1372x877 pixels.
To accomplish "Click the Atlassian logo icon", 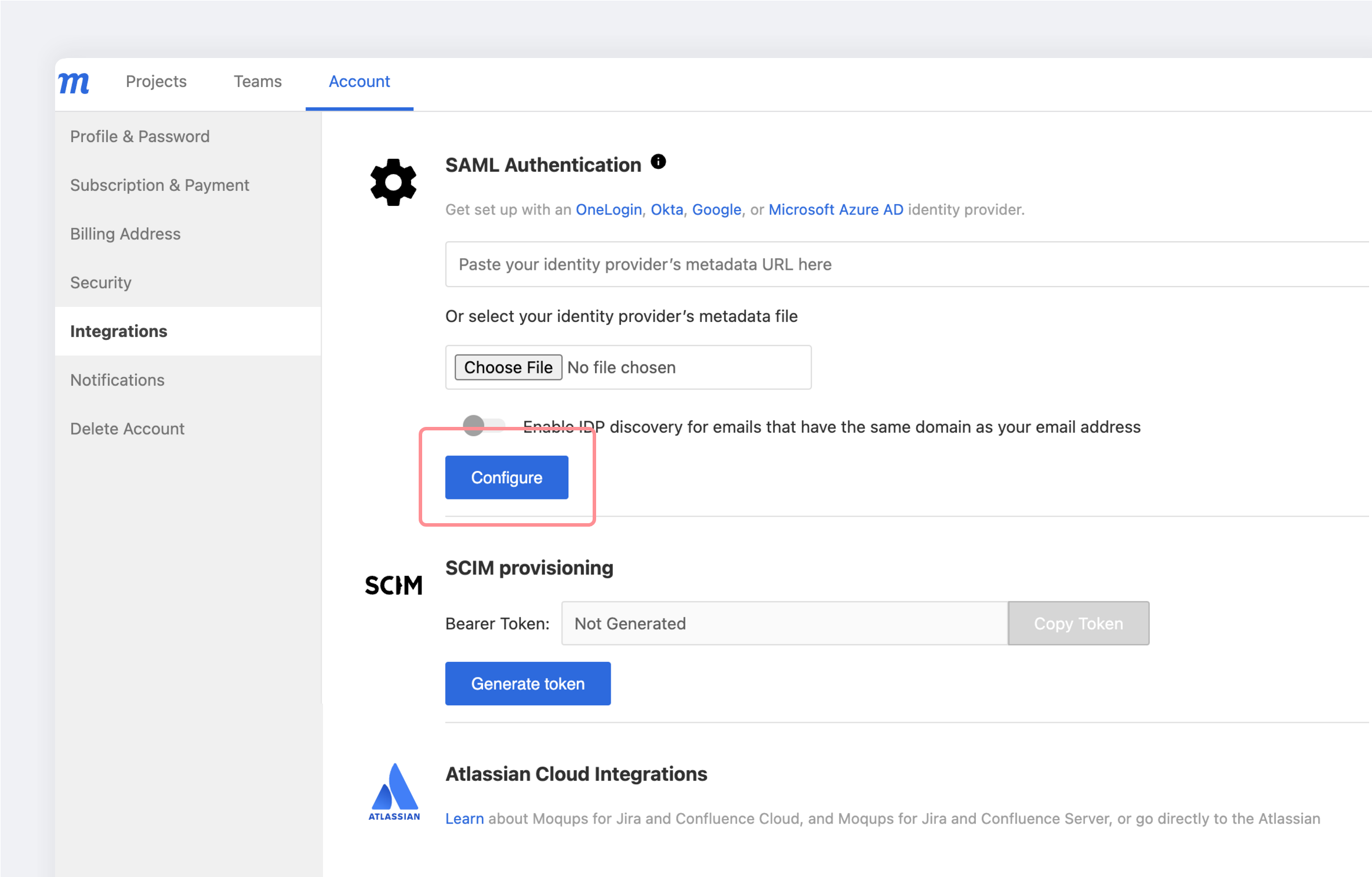I will pos(394,791).
